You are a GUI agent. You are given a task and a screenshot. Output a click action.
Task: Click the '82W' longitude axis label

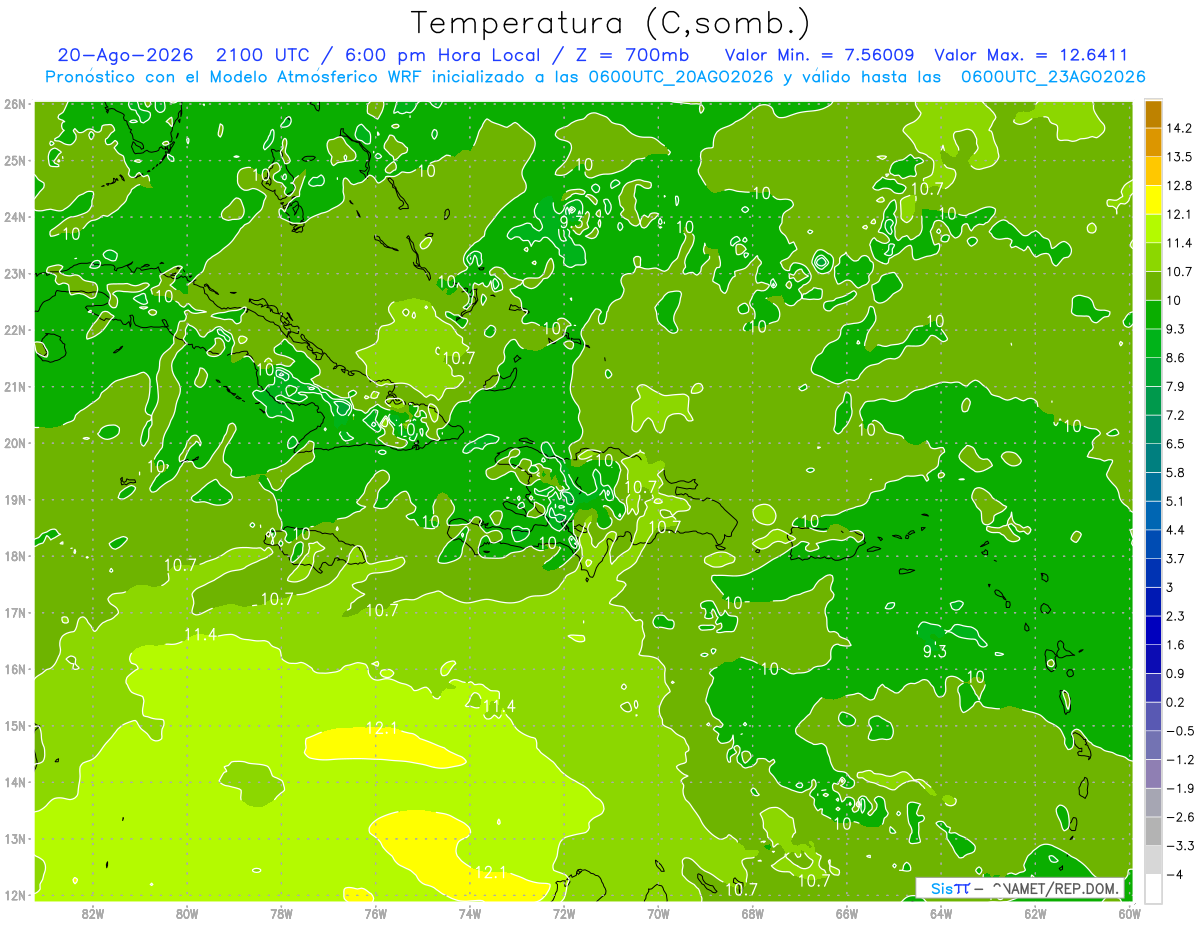tap(93, 914)
